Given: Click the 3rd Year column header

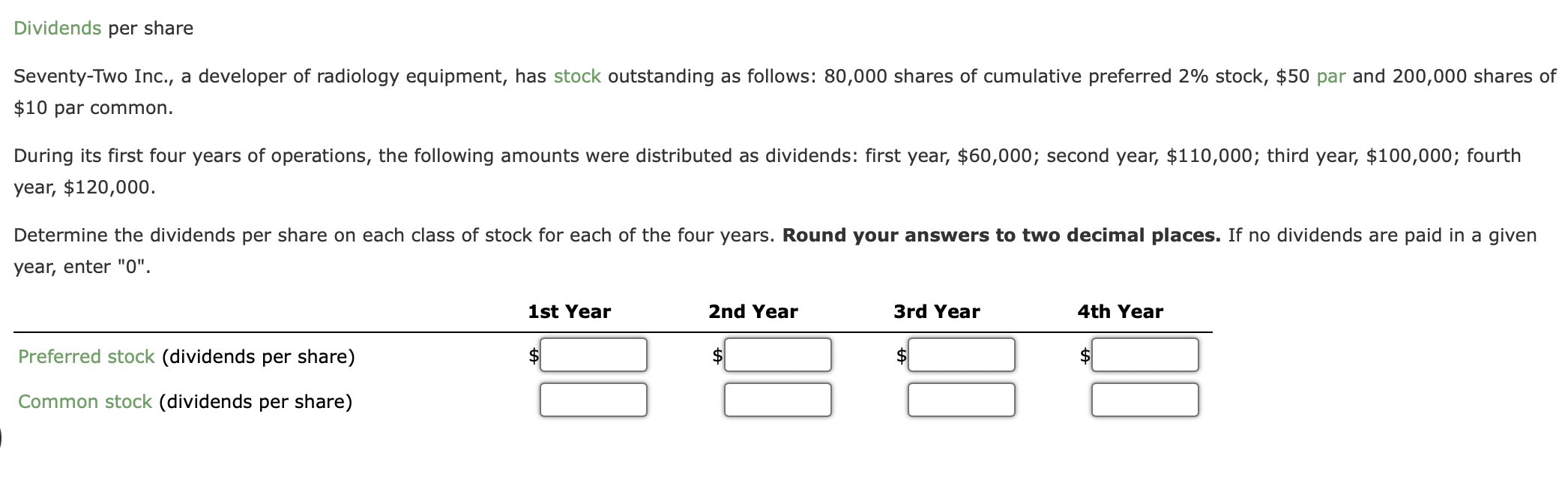Looking at the screenshot, I should coord(936,310).
